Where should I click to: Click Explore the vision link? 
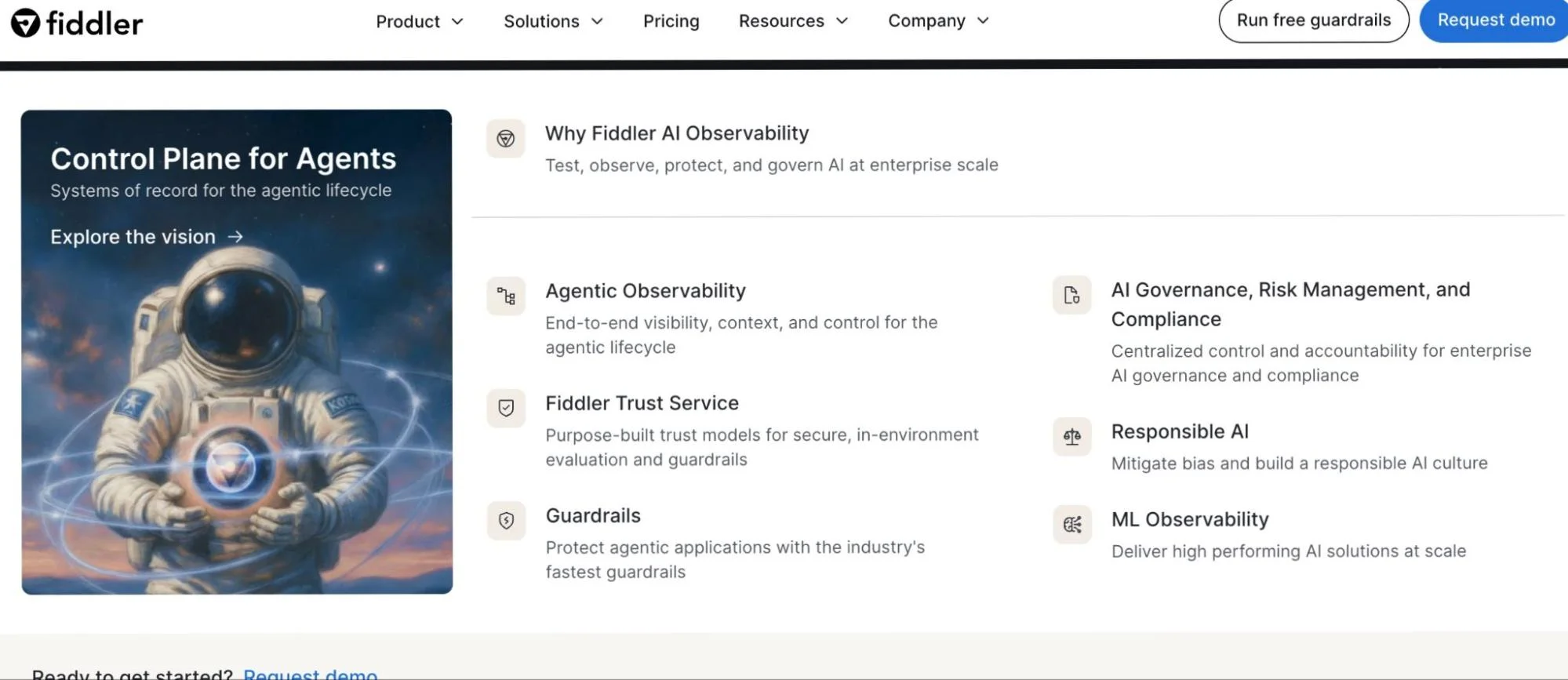[x=147, y=236]
